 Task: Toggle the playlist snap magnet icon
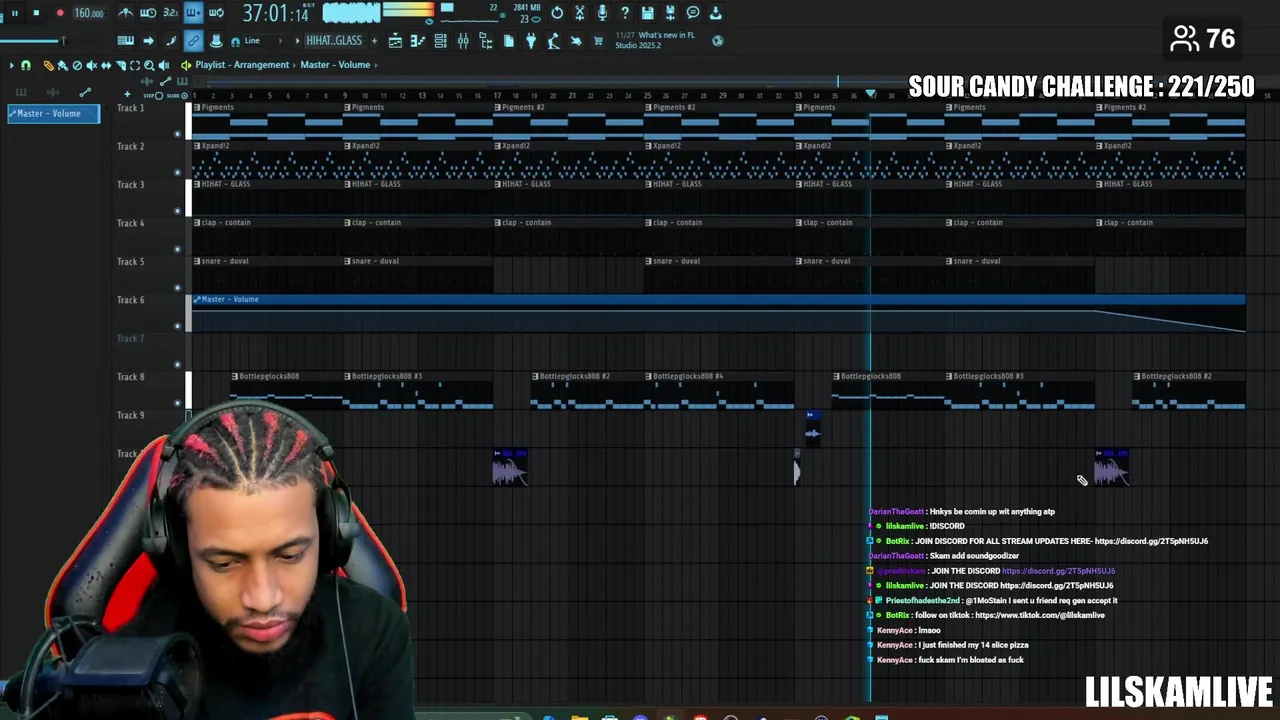(x=26, y=65)
